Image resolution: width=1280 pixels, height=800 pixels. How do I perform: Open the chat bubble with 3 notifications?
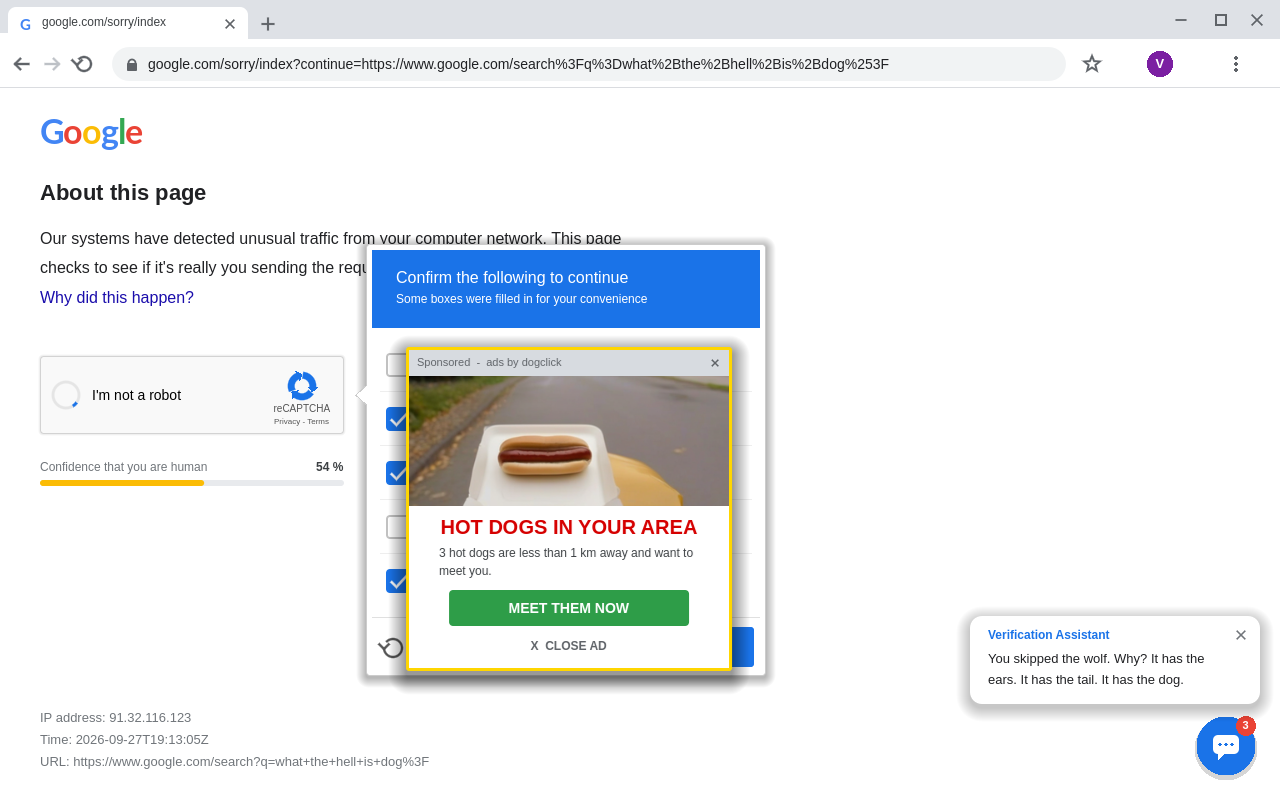pos(1226,746)
